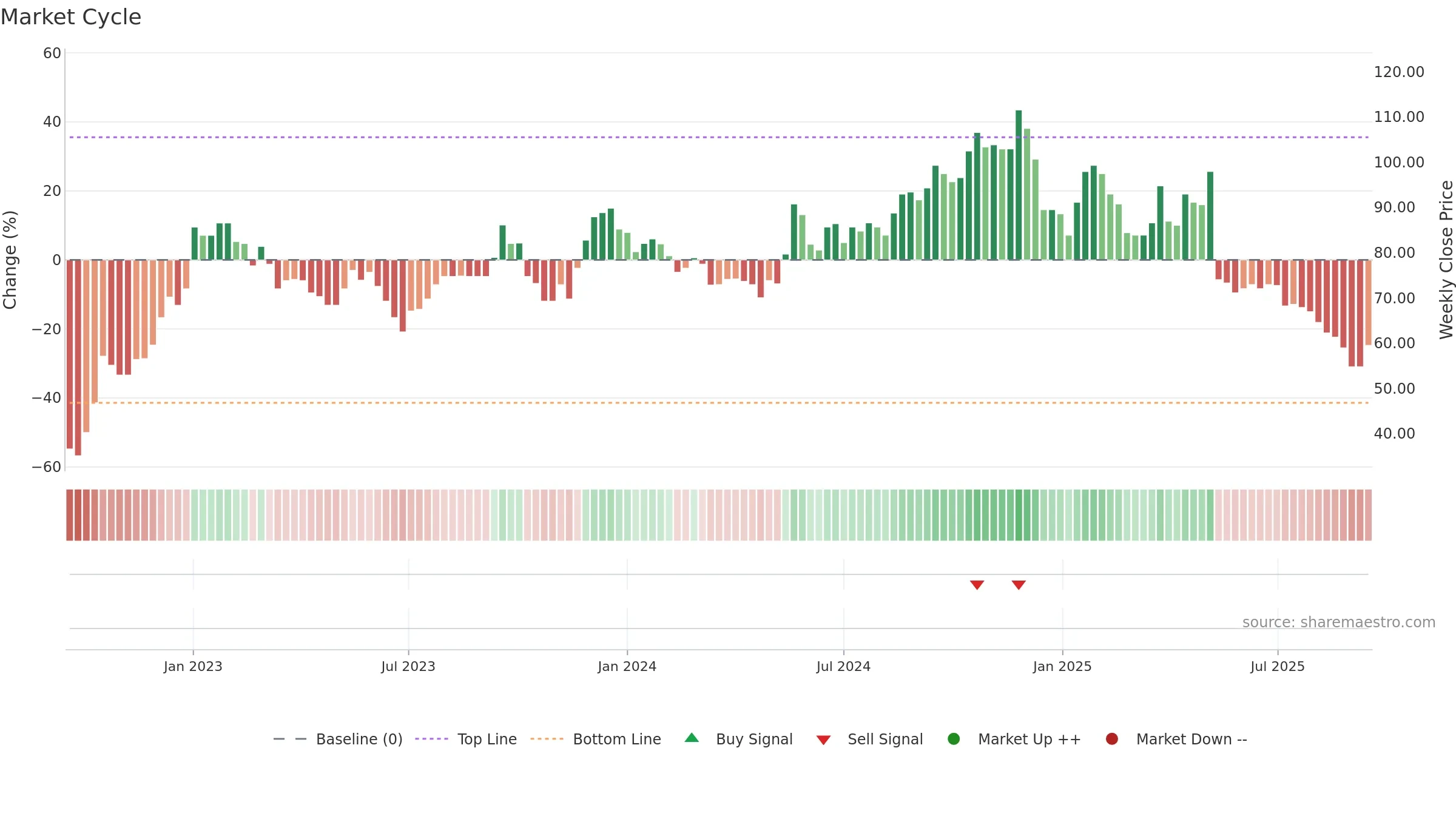Select the second sell signal marker near Jan 2025
This screenshot has height=819, width=1456.
[x=1019, y=585]
